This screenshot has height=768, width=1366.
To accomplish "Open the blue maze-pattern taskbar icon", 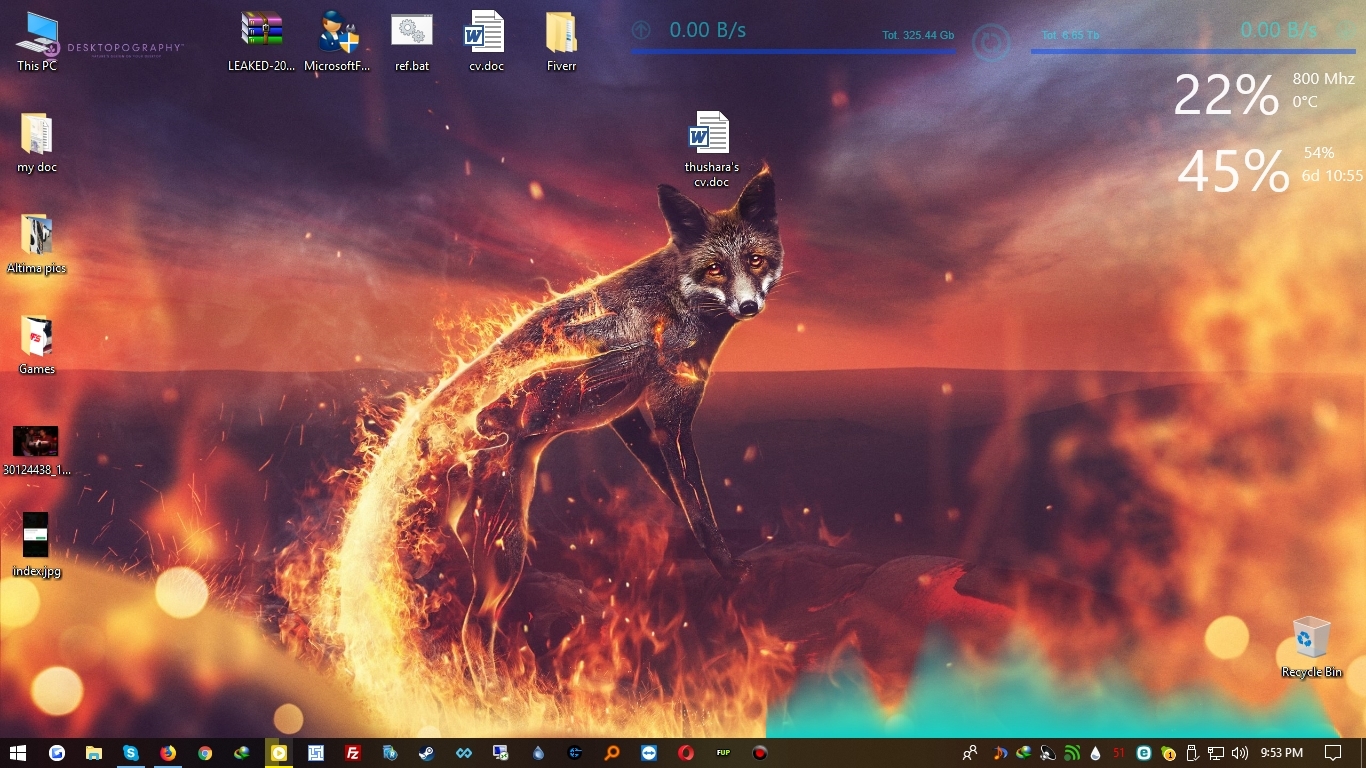I will coord(315,753).
